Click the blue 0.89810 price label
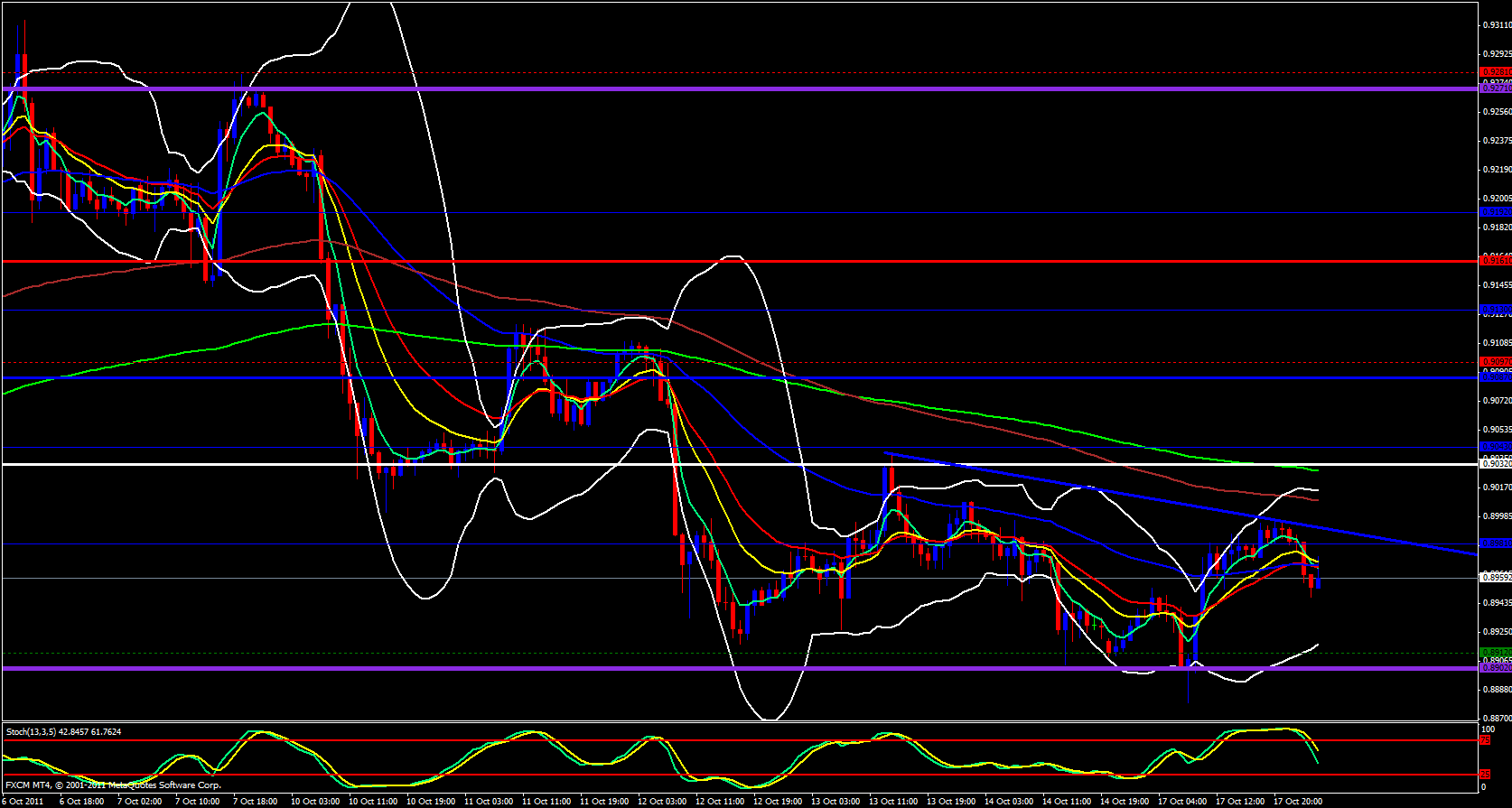 [1496, 543]
